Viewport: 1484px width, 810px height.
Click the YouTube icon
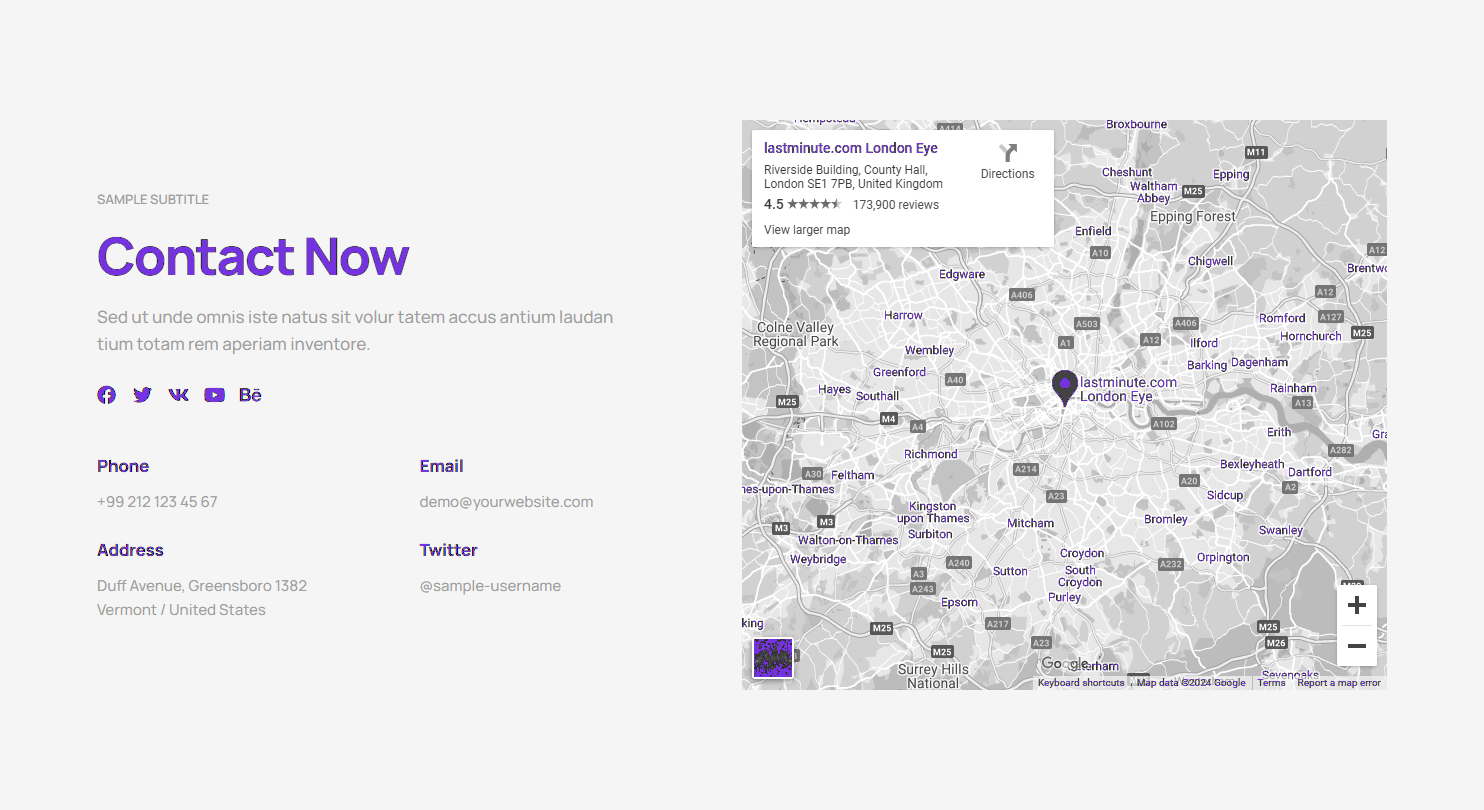(x=214, y=395)
